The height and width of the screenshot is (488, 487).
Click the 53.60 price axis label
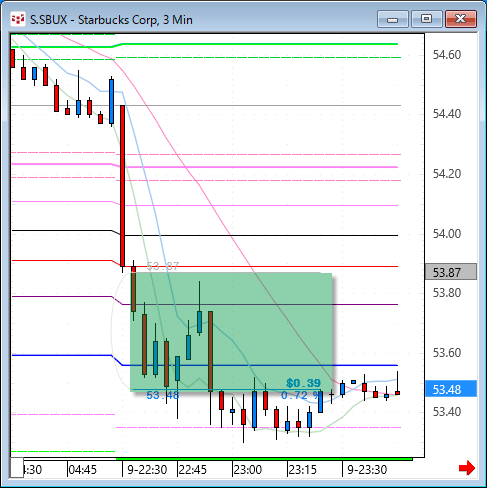[x=447, y=352]
